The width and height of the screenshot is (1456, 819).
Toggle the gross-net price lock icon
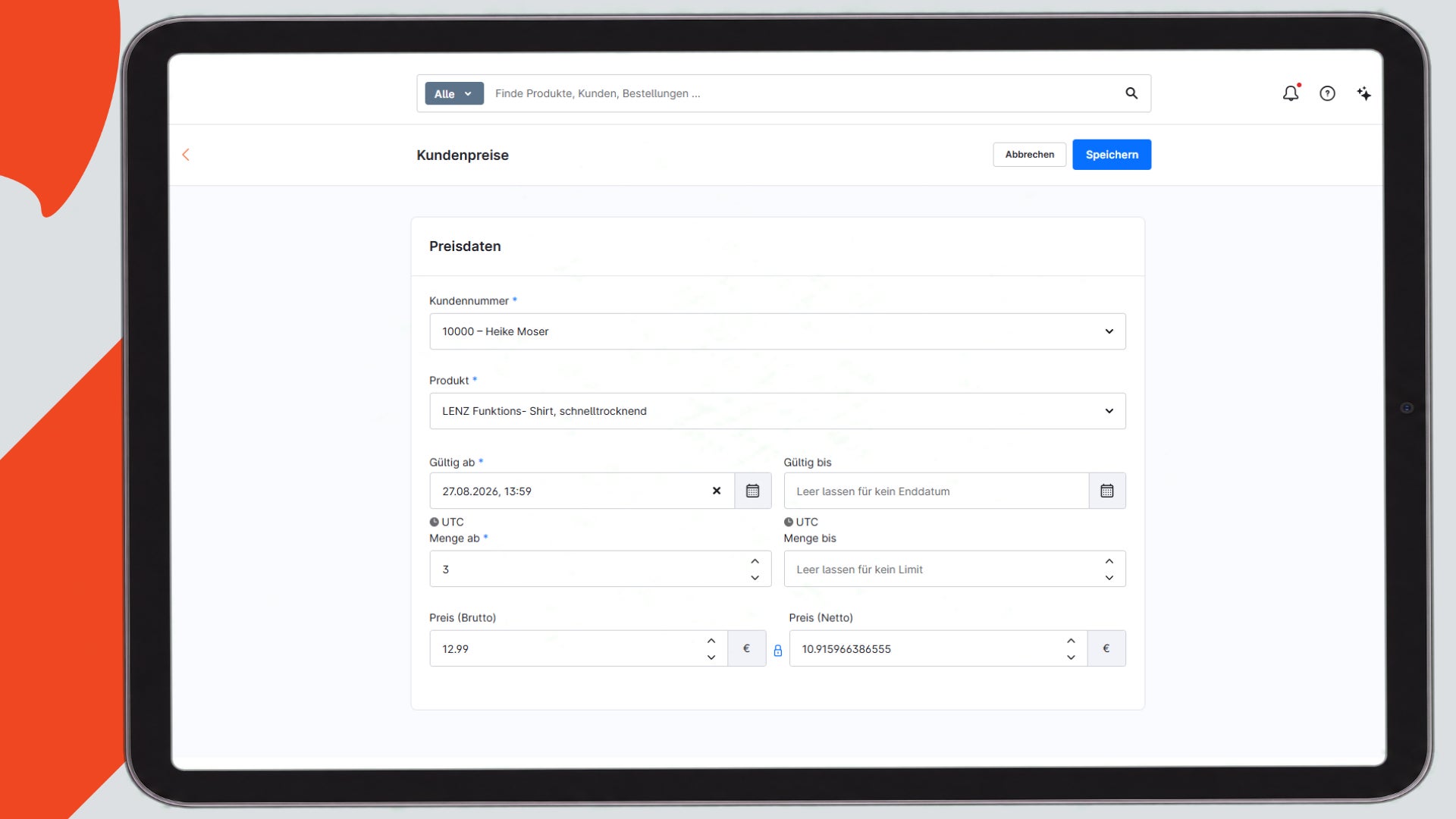point(777,650)
